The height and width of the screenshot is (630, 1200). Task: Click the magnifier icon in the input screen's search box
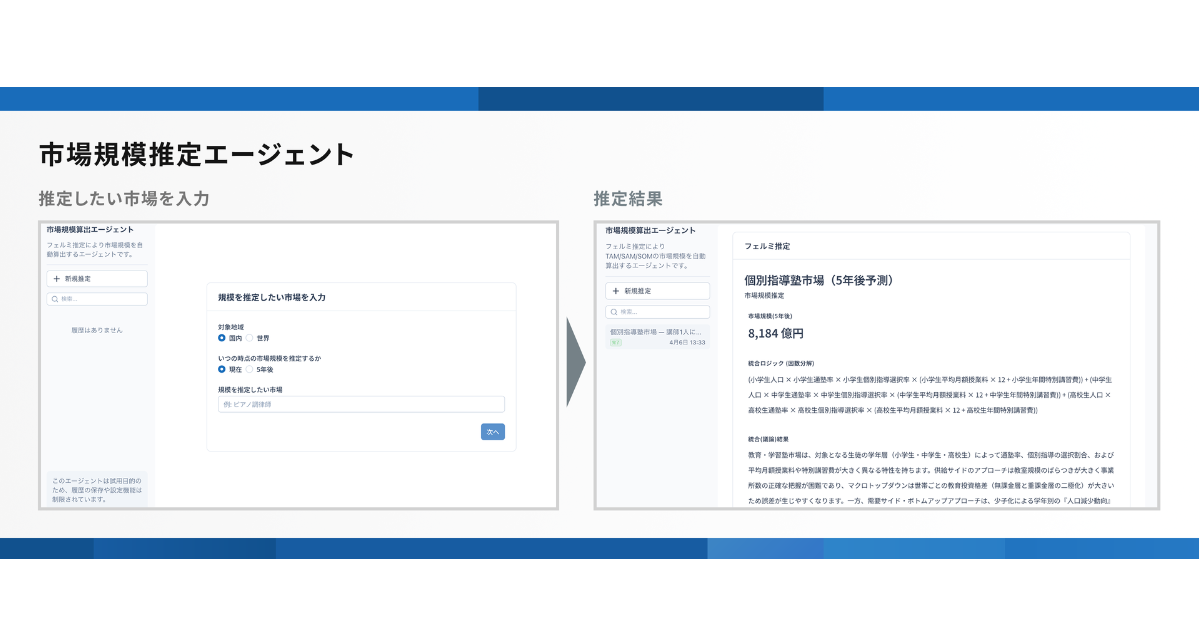[55, 299]
